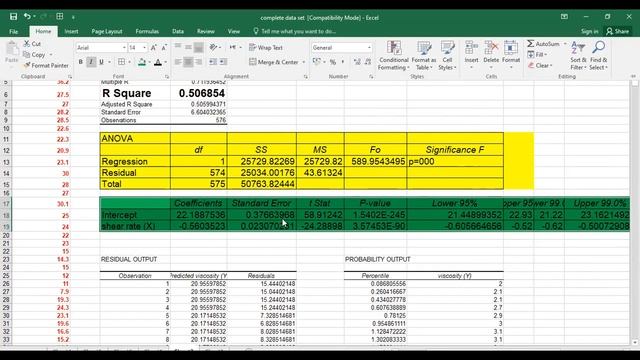This screenshot has height=360, width=640.
Task: Apply the Fill Color bucket
Action: tap(142, 62)
